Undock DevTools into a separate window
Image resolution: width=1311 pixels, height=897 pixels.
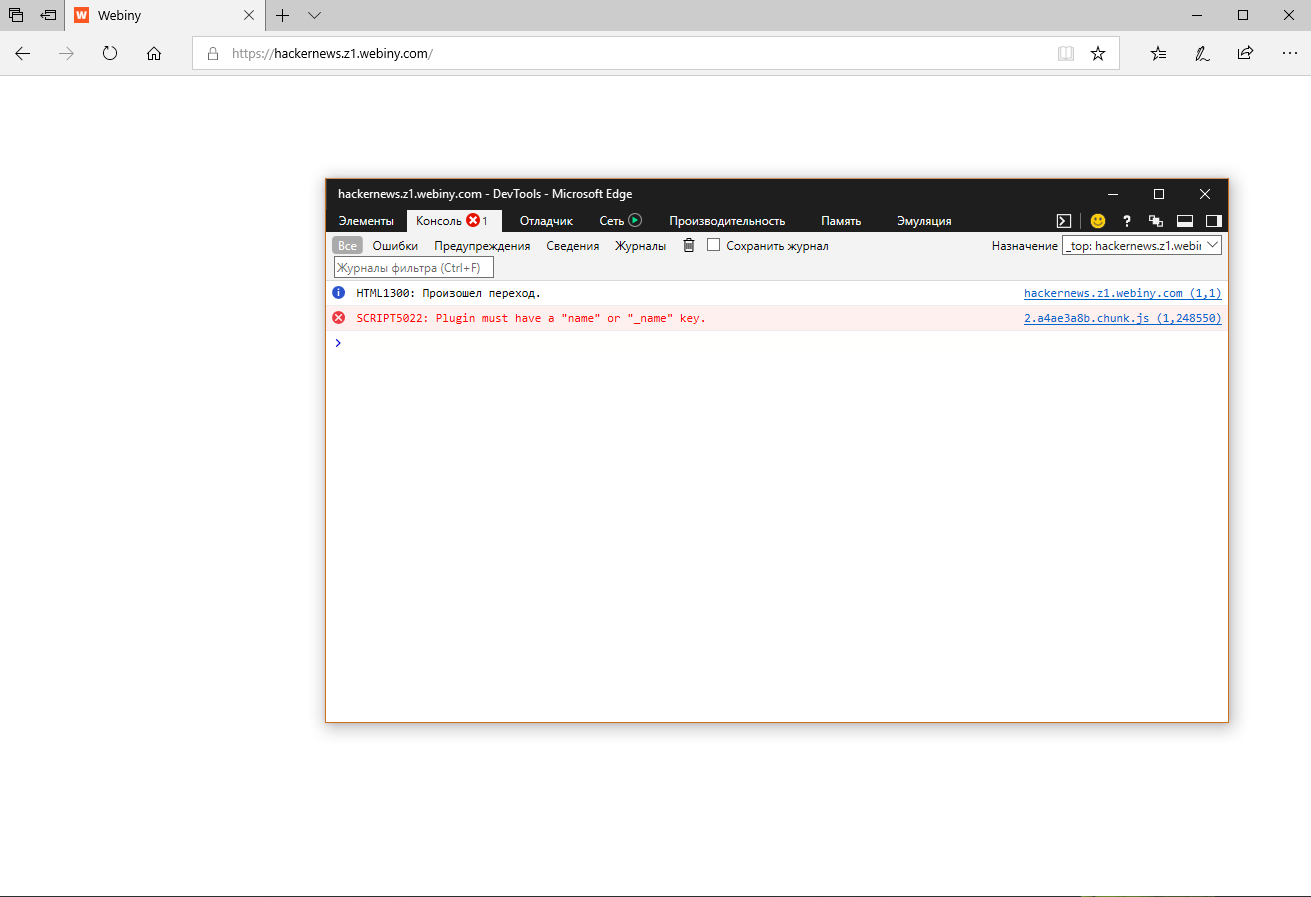(x=1156, y=220)
